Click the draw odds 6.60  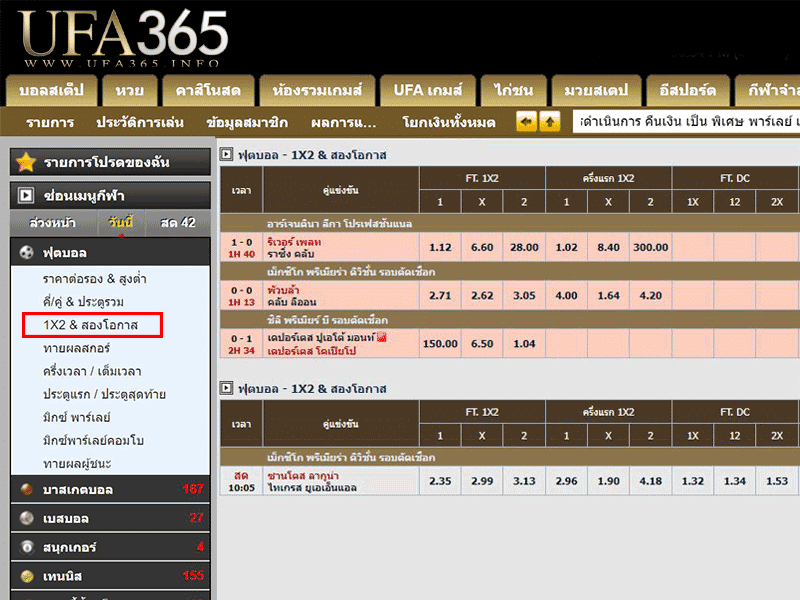pos(482,247)
